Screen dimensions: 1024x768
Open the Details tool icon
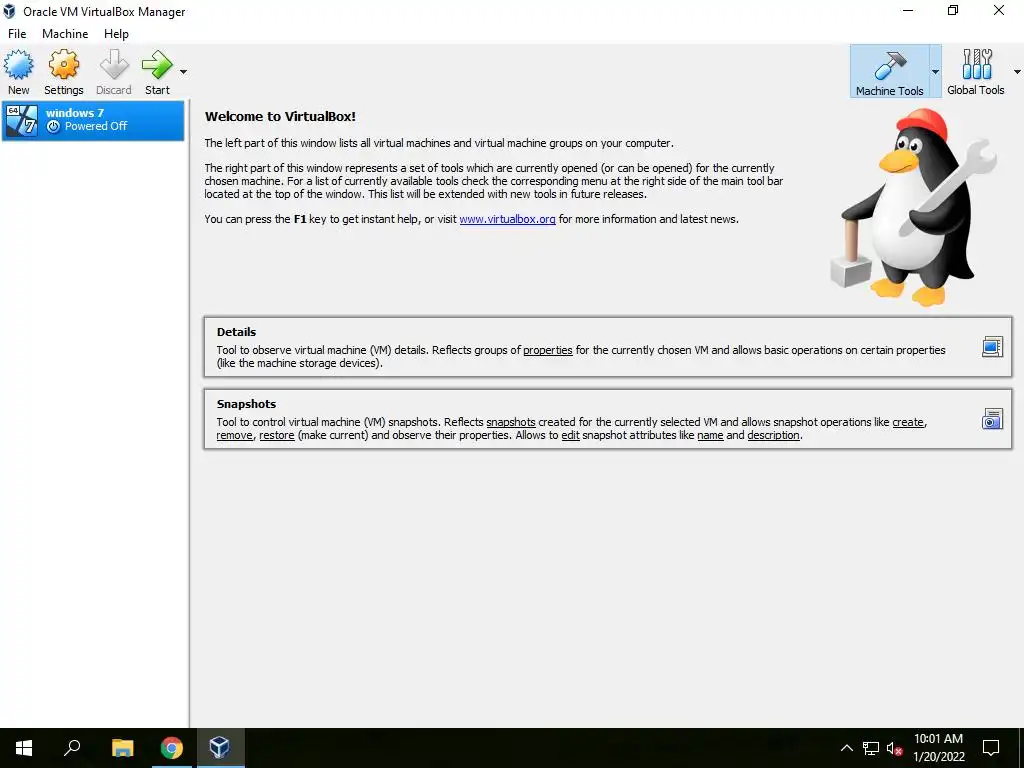(992, 347)
